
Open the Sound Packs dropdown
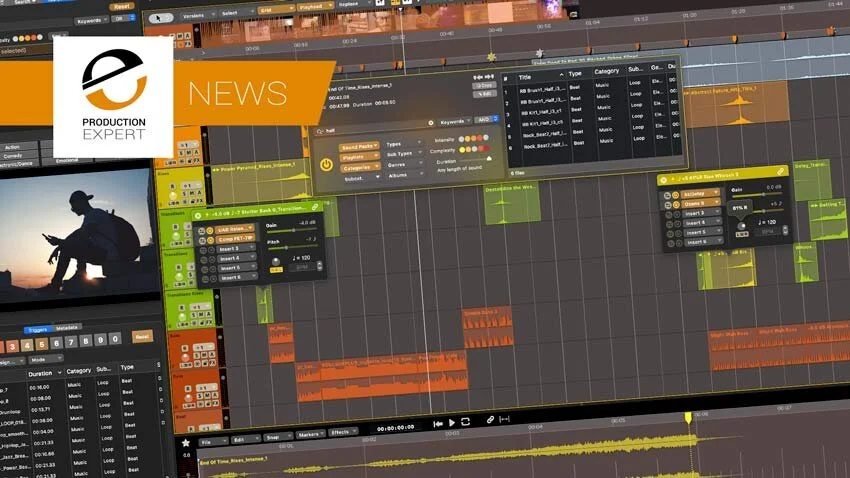coord(359,147)
